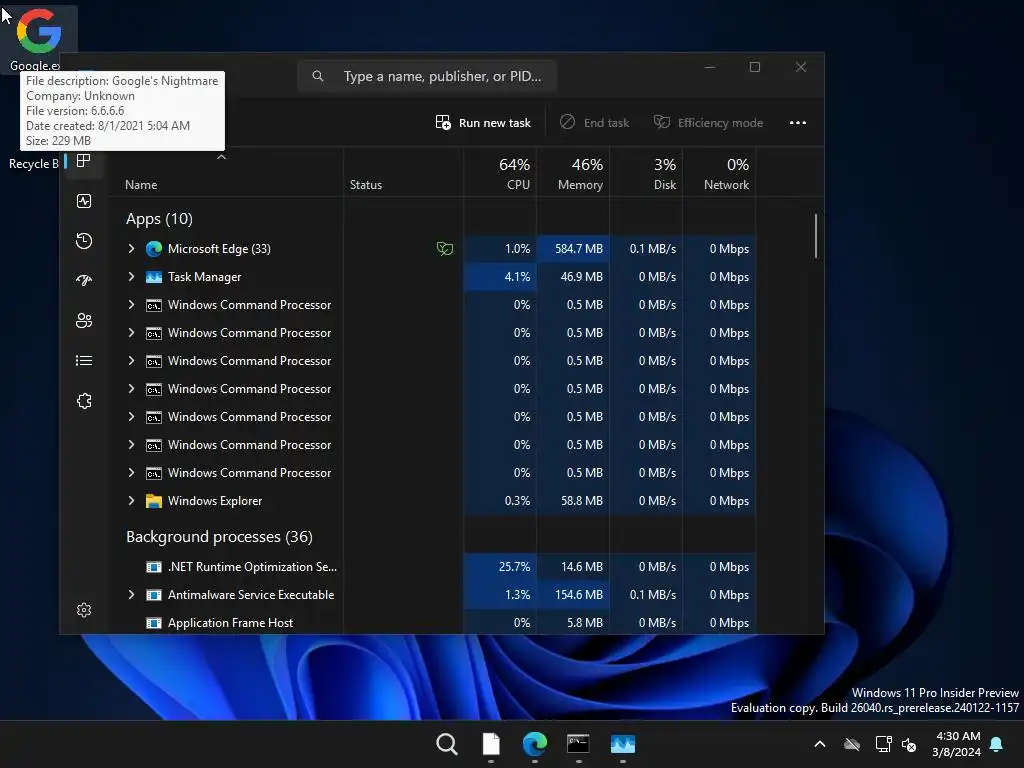
Task: Click the notification bell in system tray
Action: 997,744
